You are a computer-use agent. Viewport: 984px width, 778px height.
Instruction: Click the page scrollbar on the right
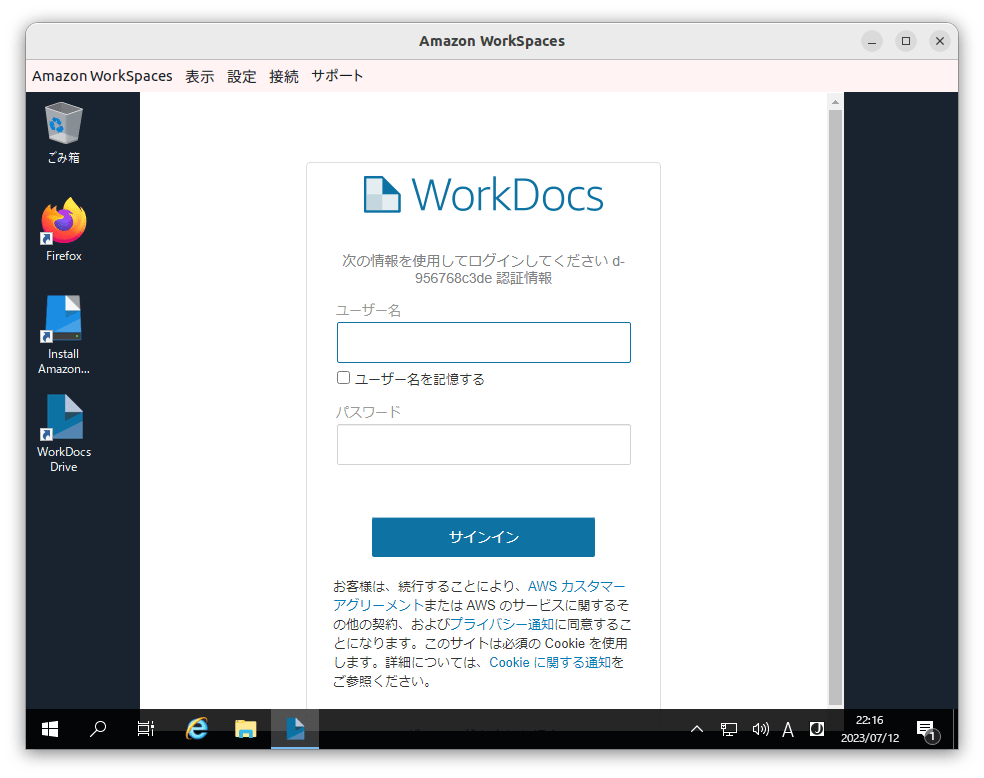834,400
